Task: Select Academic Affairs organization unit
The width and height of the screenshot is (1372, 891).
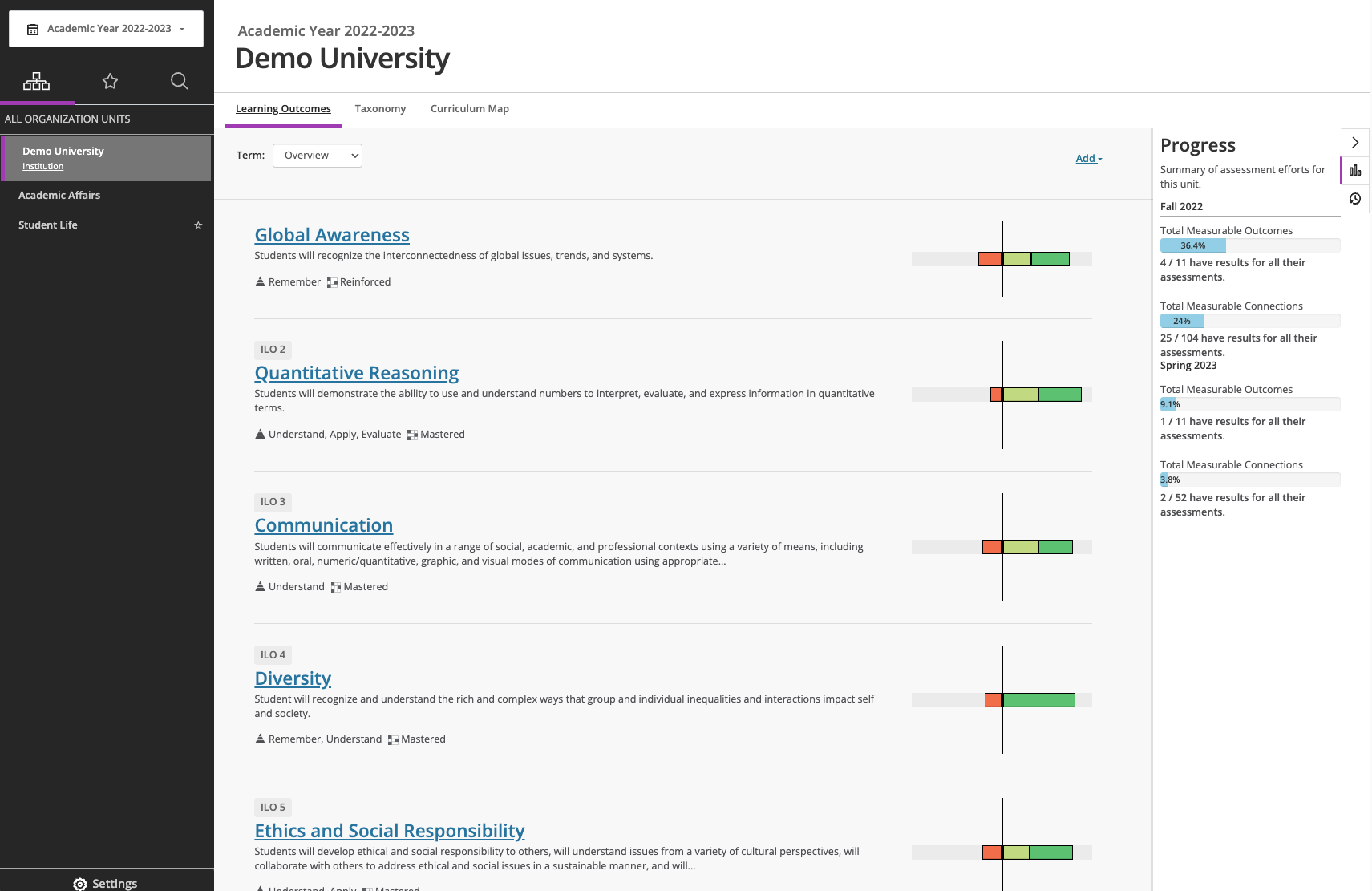Action: tap(59, 196)
